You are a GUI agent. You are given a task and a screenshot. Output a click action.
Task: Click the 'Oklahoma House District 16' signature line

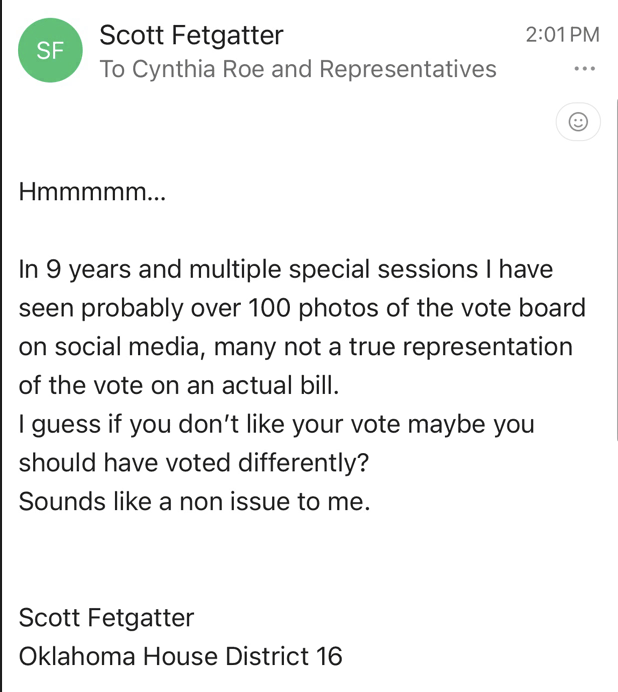pos(181,656)
